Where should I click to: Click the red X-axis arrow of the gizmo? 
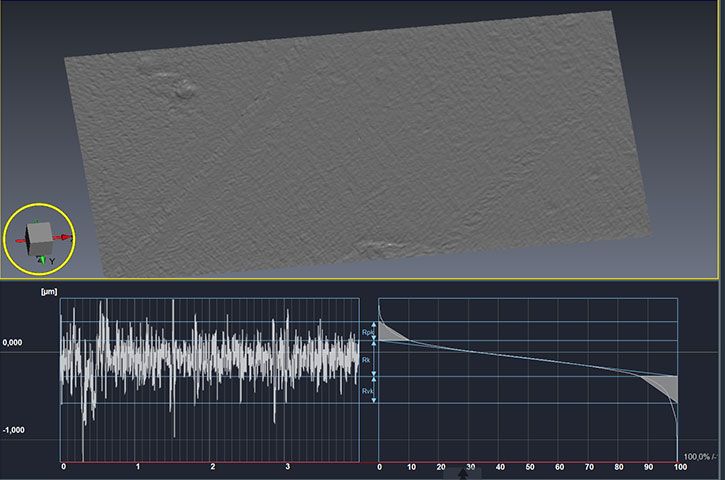[x=65, y=238]
